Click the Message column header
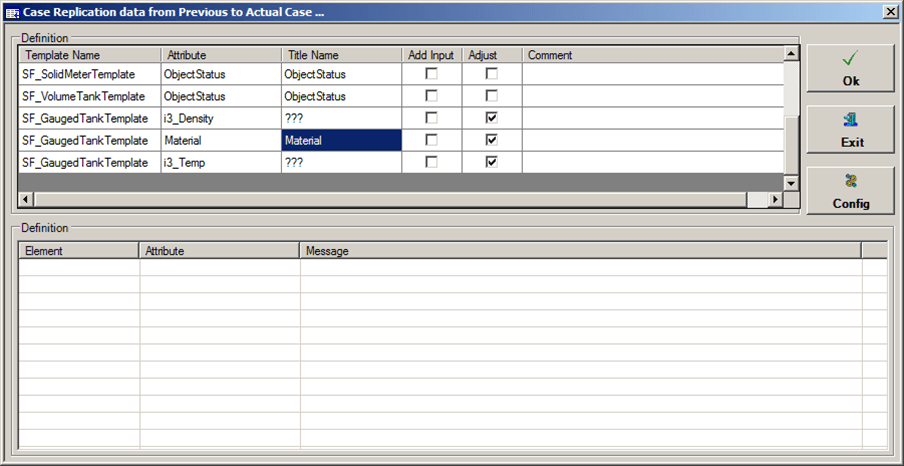904x466 pixels. 581,251
